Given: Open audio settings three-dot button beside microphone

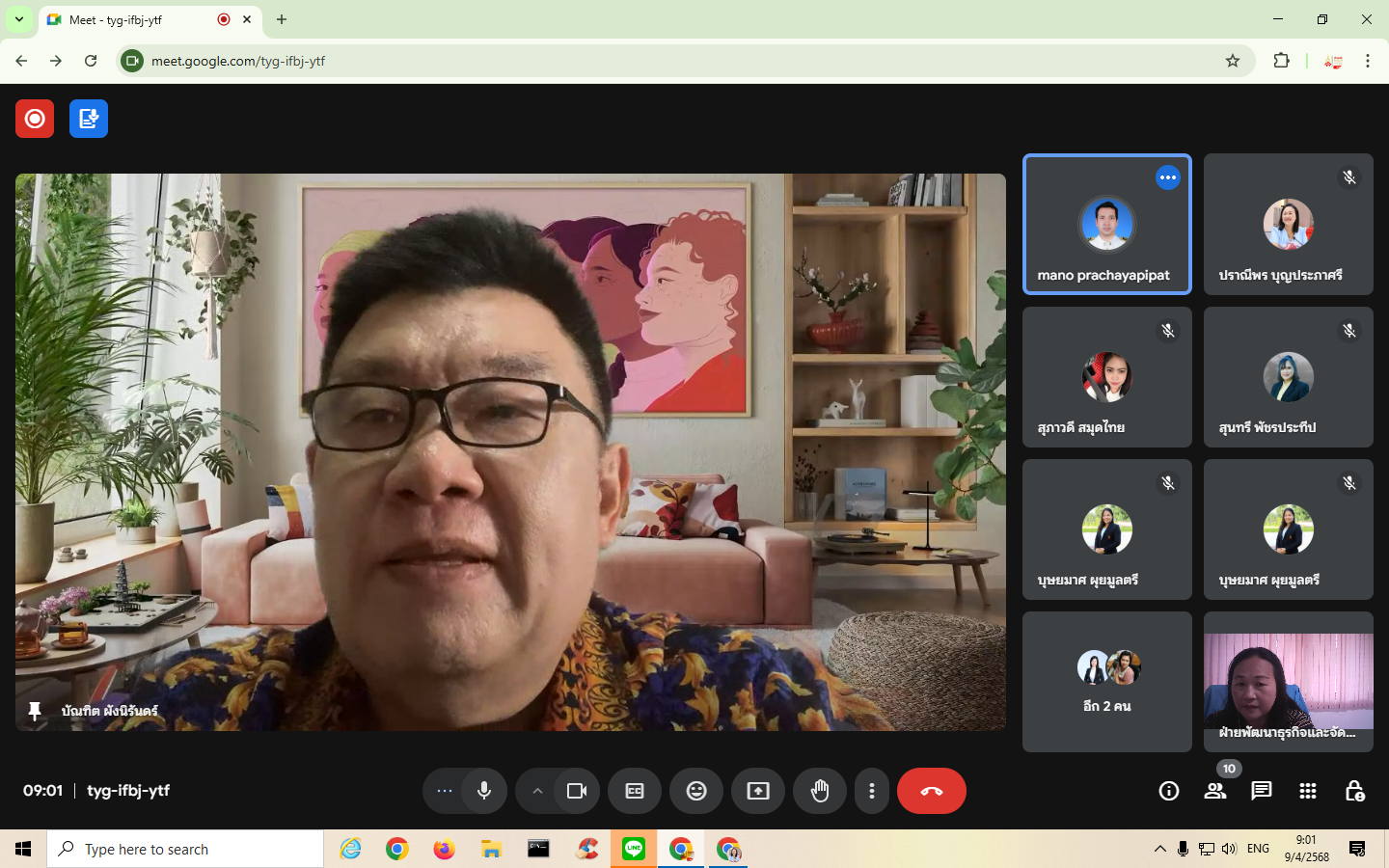Looking at the screenshot, I should (444, 791).
